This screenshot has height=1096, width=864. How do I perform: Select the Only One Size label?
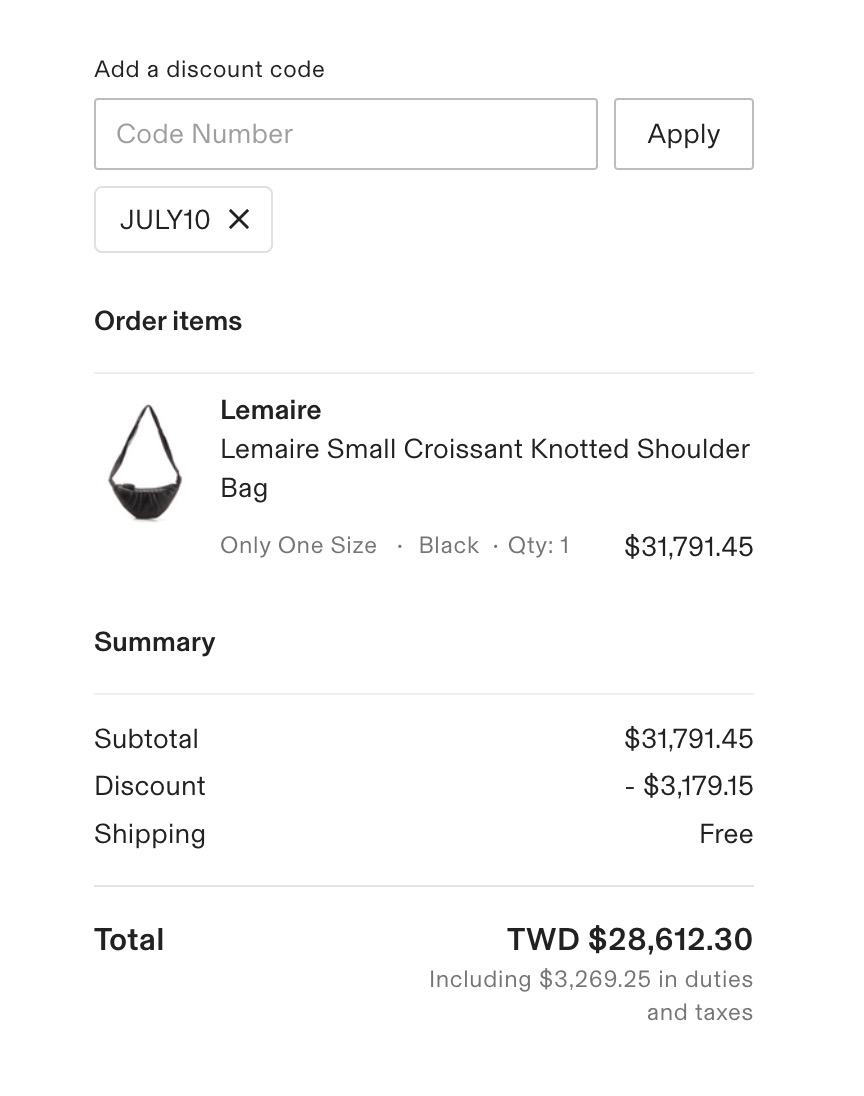298,545
